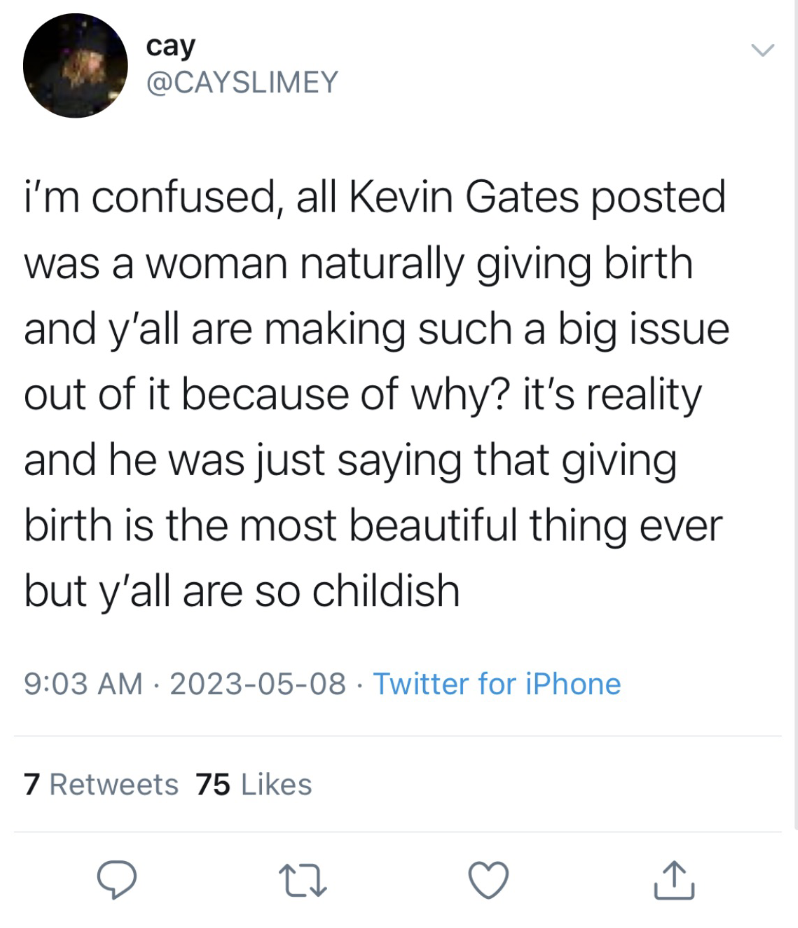
Task: Select cay's profile picture
Action: (75, 65)
